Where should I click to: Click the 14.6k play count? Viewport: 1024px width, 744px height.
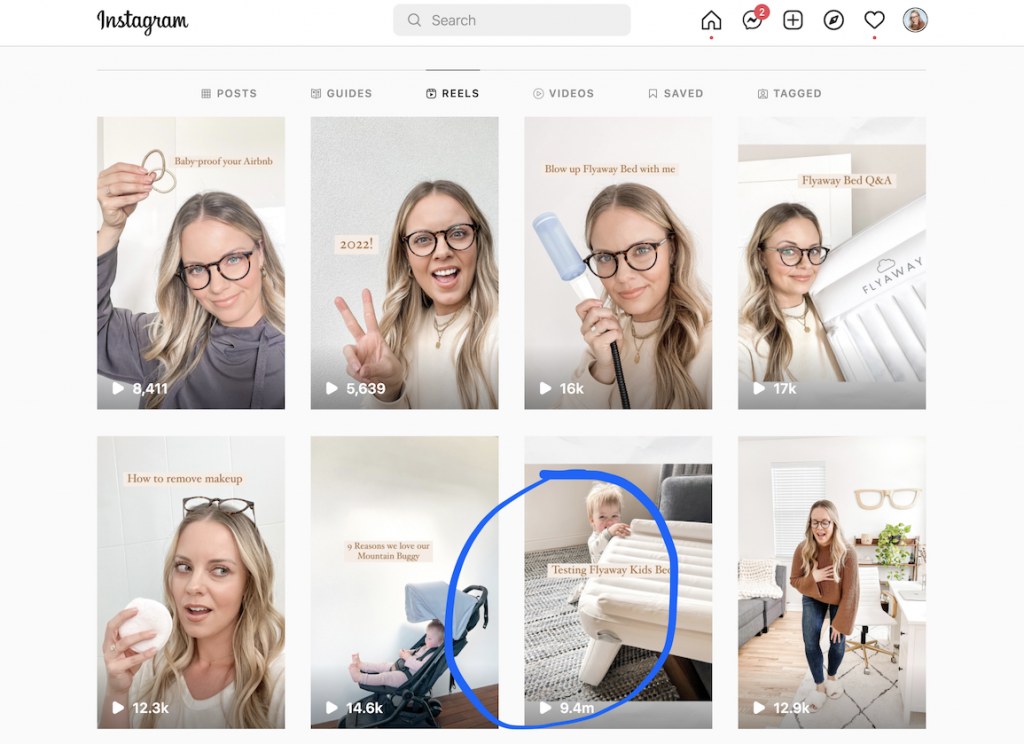click(364, 708)
